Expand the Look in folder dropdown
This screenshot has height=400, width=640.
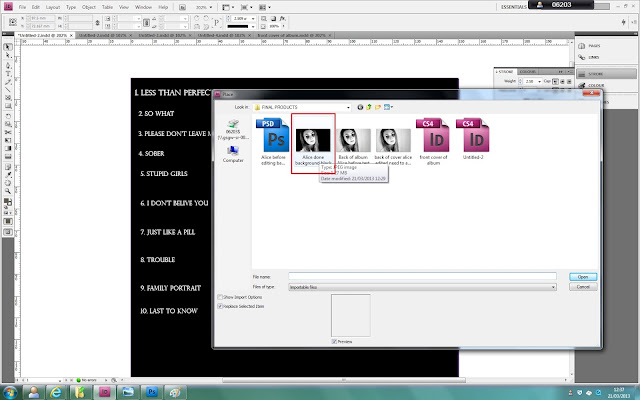pos(348,107)
